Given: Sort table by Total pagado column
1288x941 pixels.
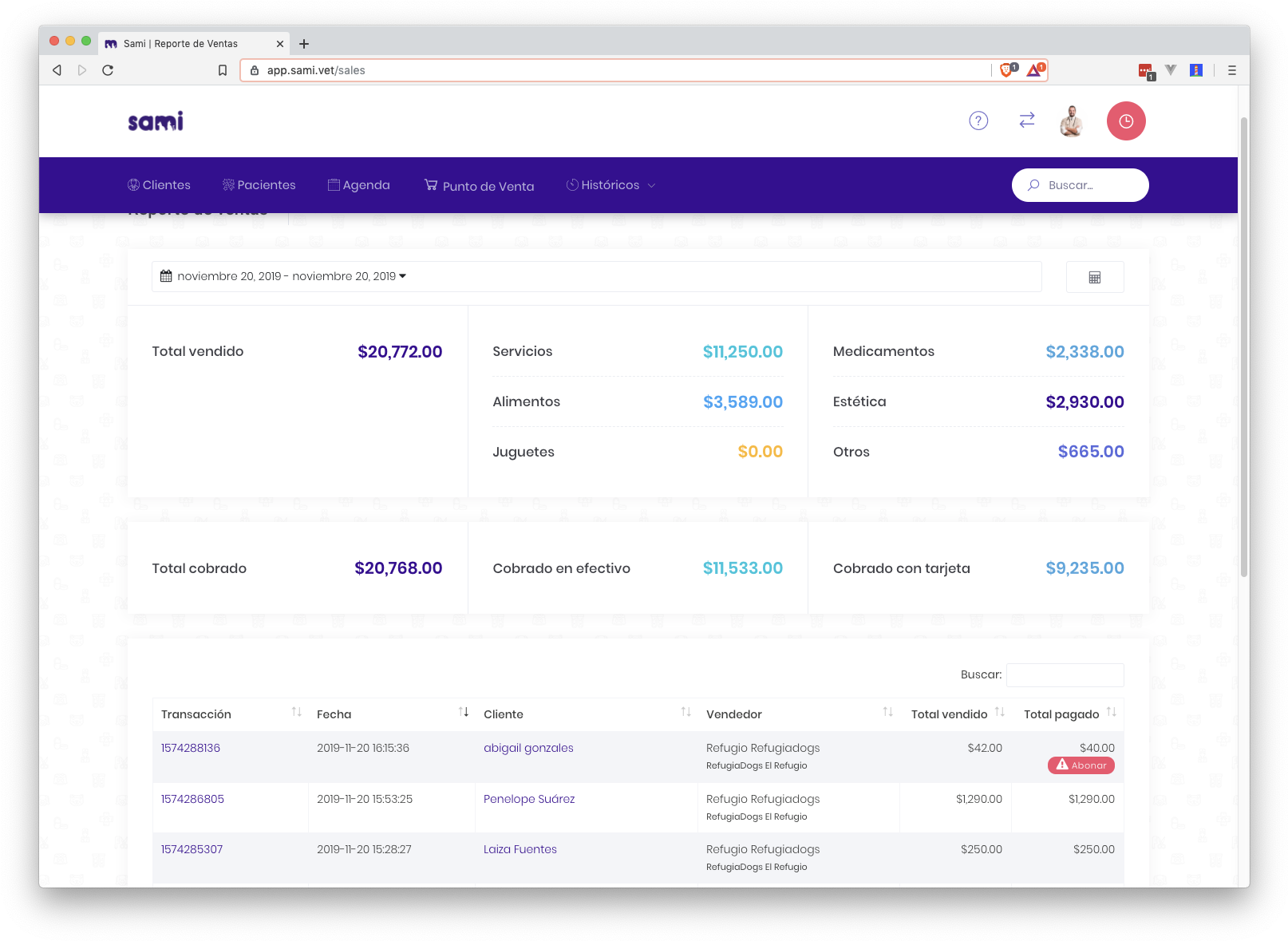Looking at the screenshot, I should coord(1068,714).
